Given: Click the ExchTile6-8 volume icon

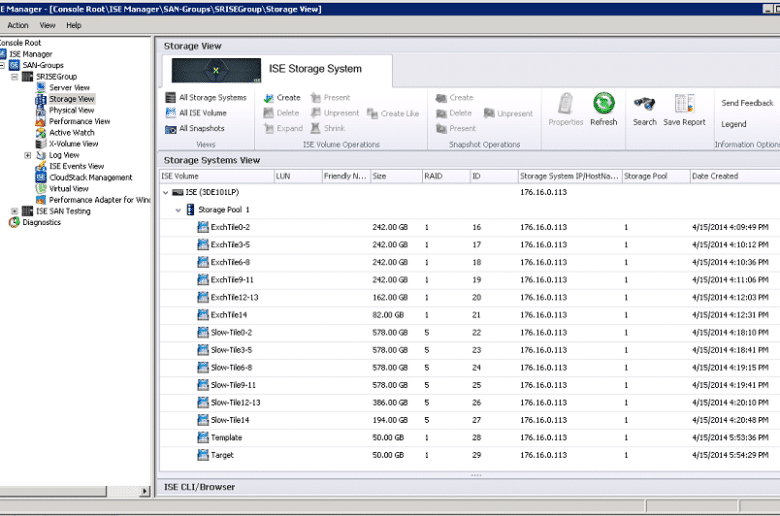Looking at the screenshot, I should [x=203, y=262].
